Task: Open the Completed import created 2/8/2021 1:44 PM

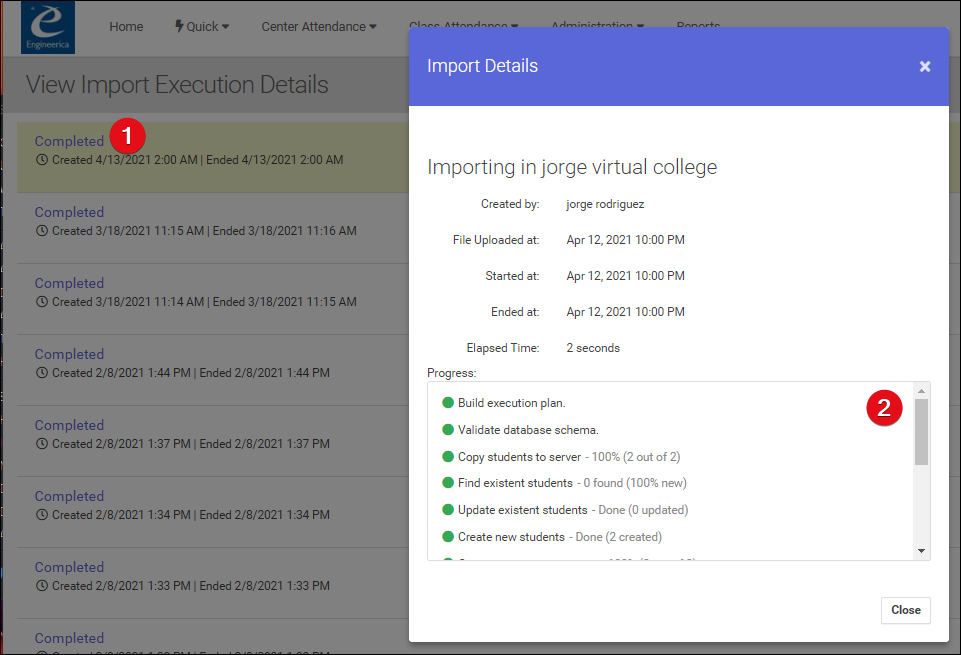Action: point(69,354)
